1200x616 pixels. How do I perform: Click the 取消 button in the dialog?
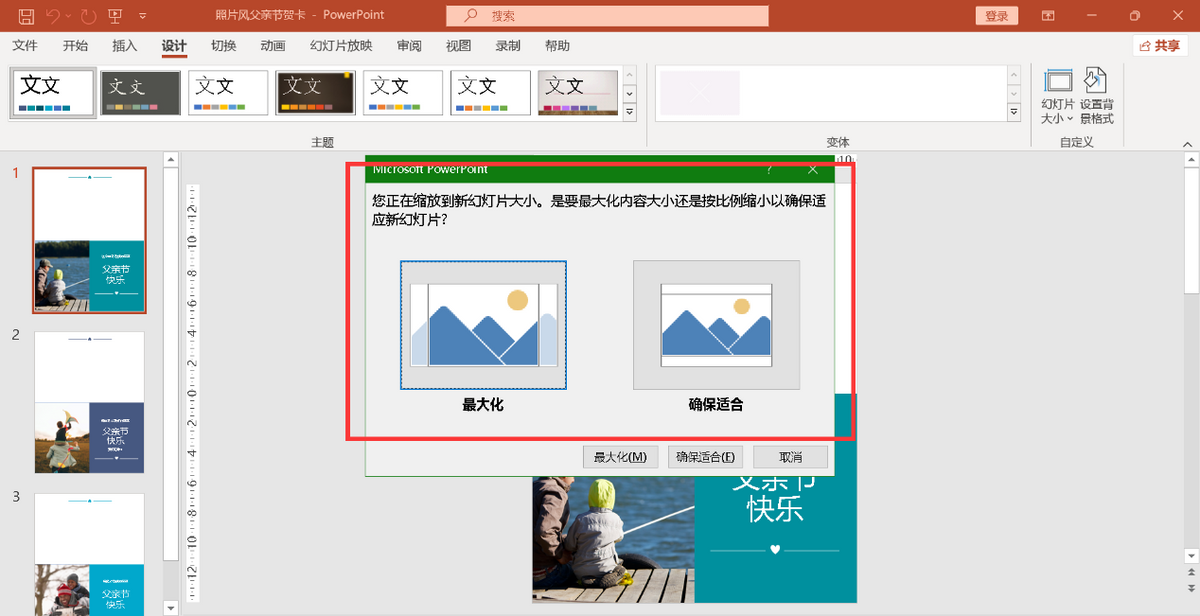click(x=789, y=457)
